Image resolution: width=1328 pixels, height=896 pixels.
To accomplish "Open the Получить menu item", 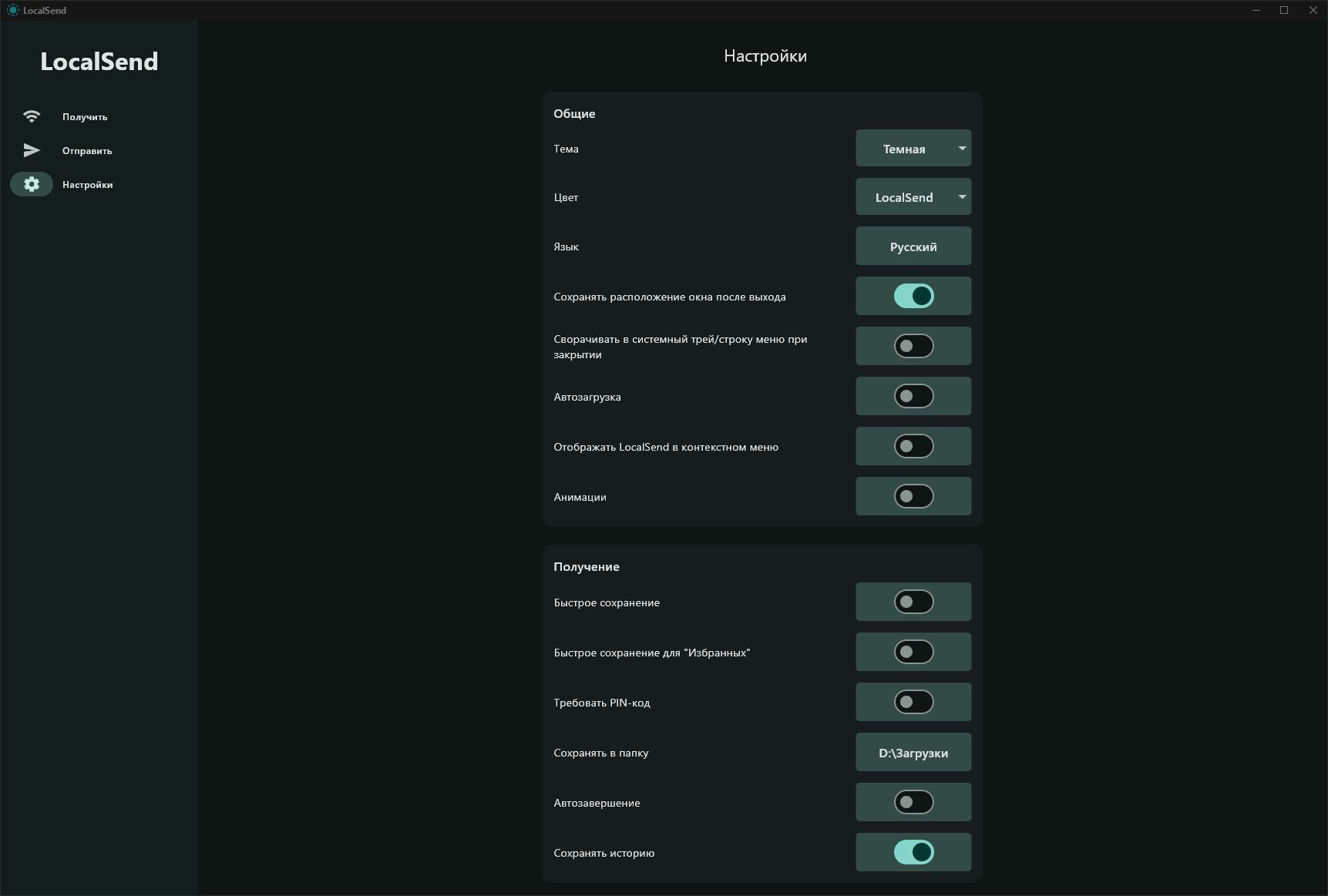I will pyautogui.click(x=85, y=117).
